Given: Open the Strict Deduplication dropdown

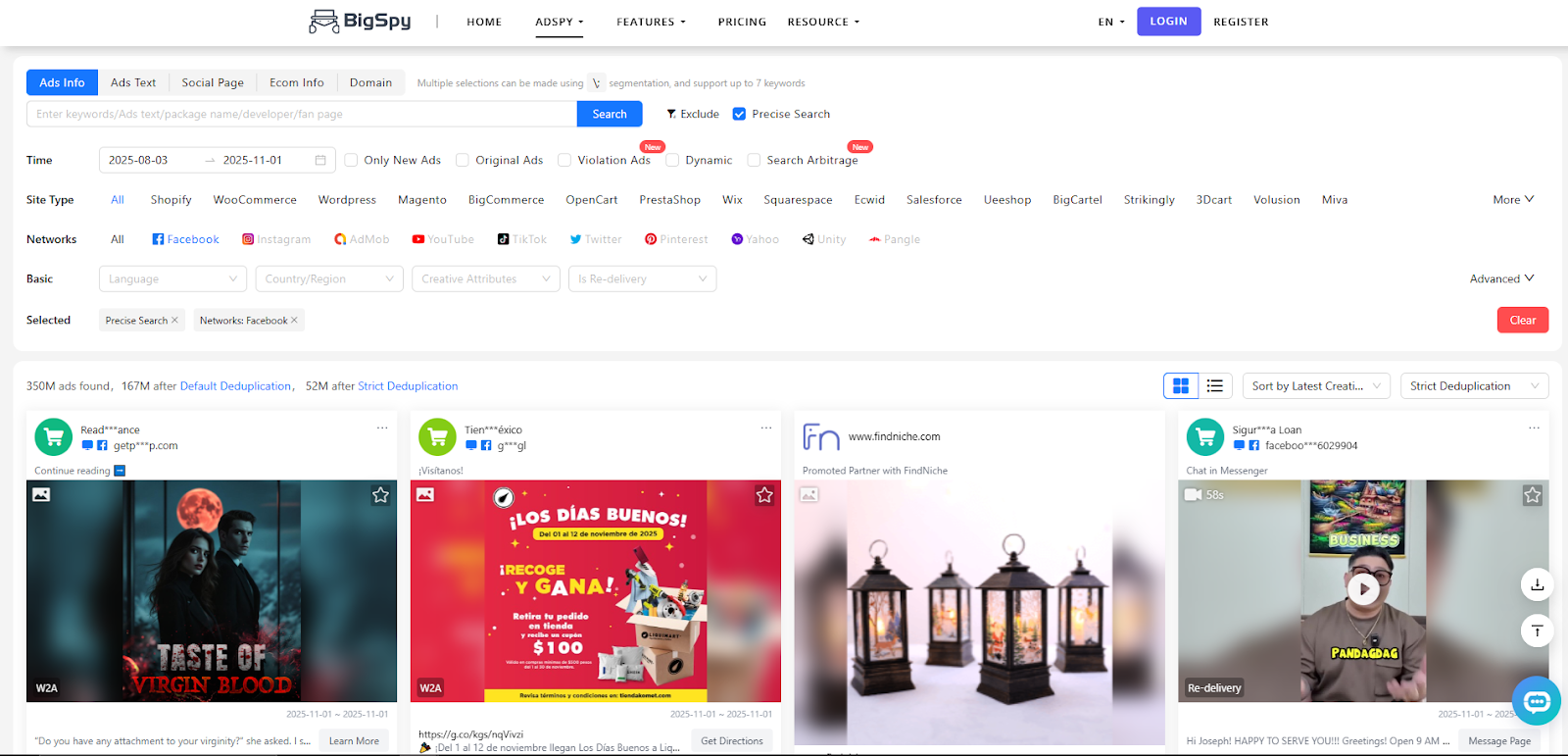Looking at the screenshot, I should click(1474, 386).
